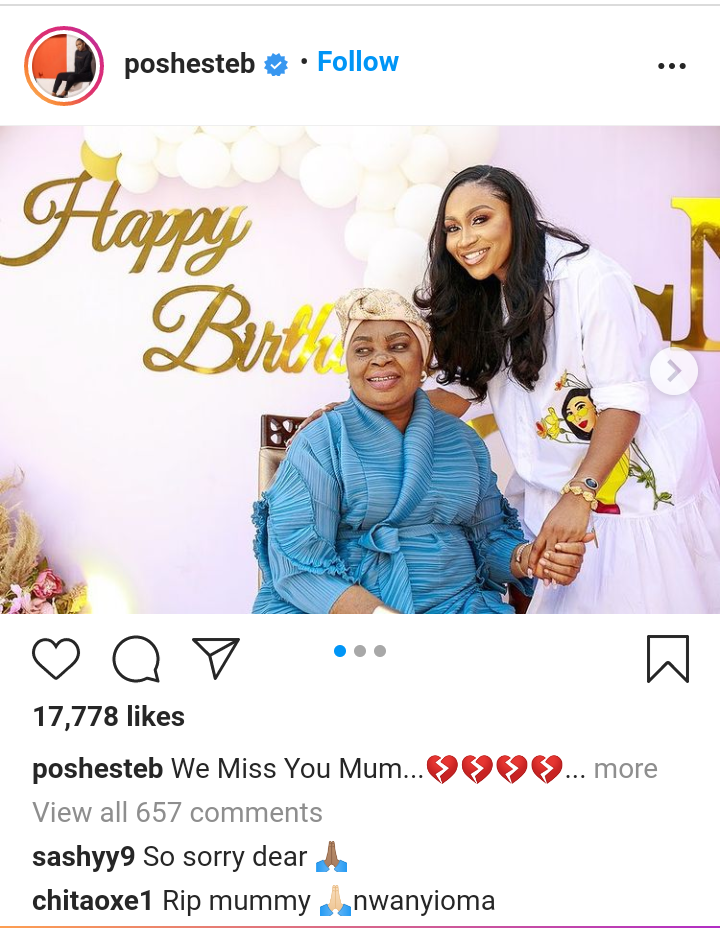Expand caption by clicking more
Image resolution: width=720 pixels, height=928 pixels.
(x=625, y=769)
